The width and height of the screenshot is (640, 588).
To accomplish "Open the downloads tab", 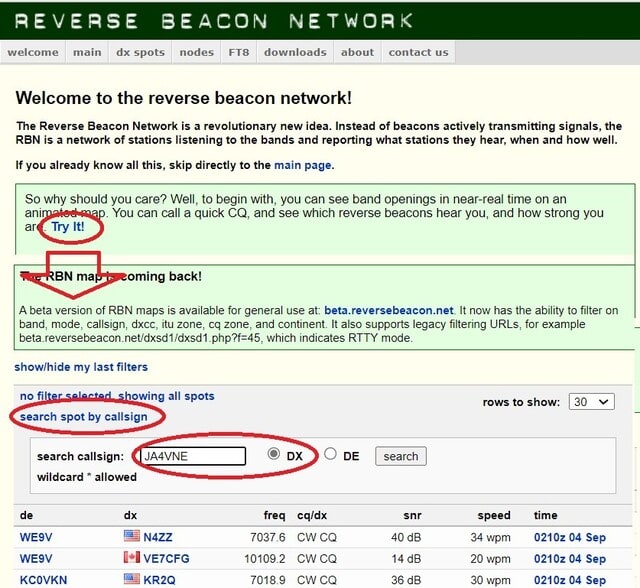I will 295,52.
